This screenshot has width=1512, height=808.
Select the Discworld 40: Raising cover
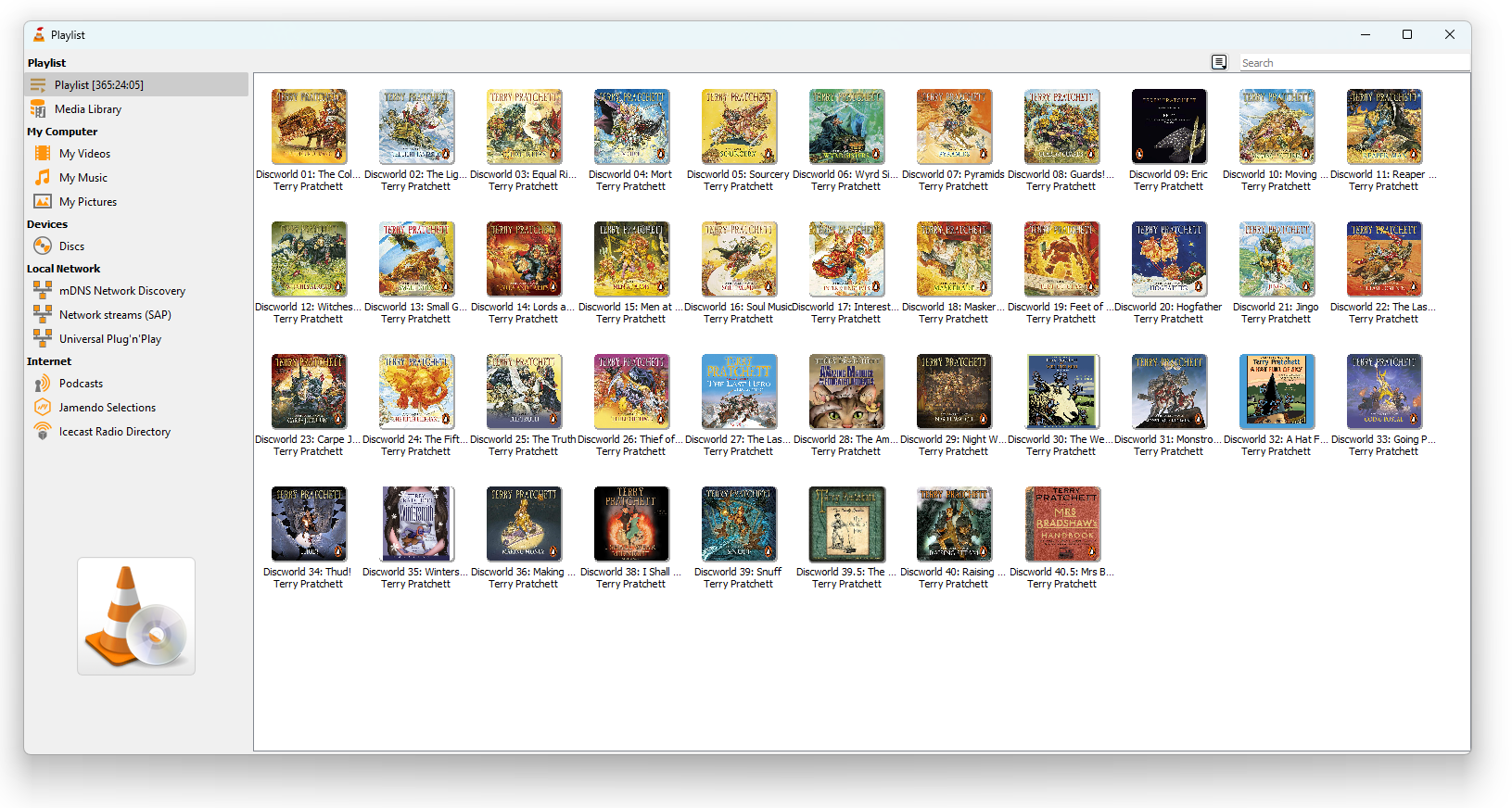tap(954, 524)
